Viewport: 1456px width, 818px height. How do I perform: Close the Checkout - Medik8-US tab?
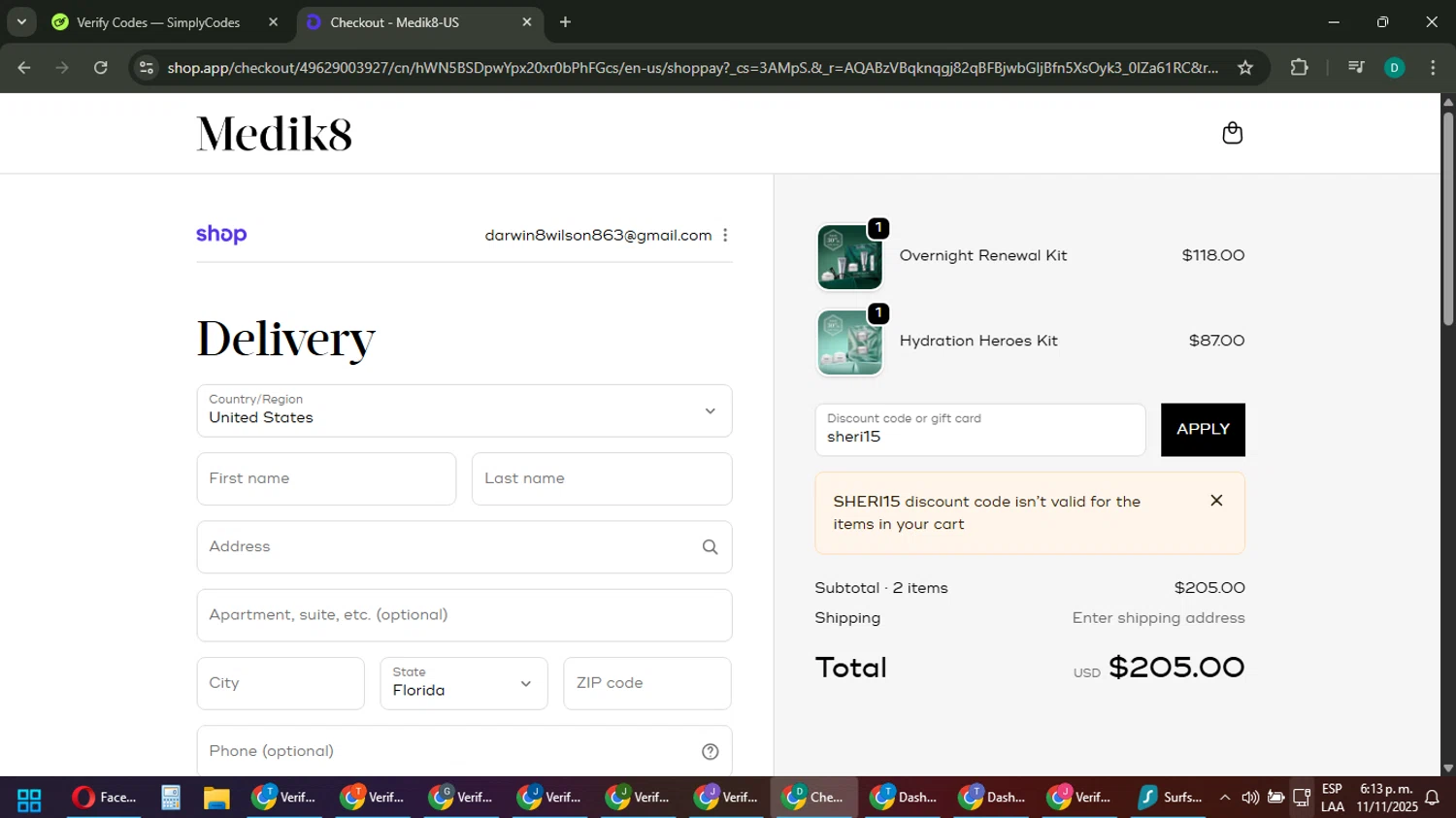pos(527,21)
